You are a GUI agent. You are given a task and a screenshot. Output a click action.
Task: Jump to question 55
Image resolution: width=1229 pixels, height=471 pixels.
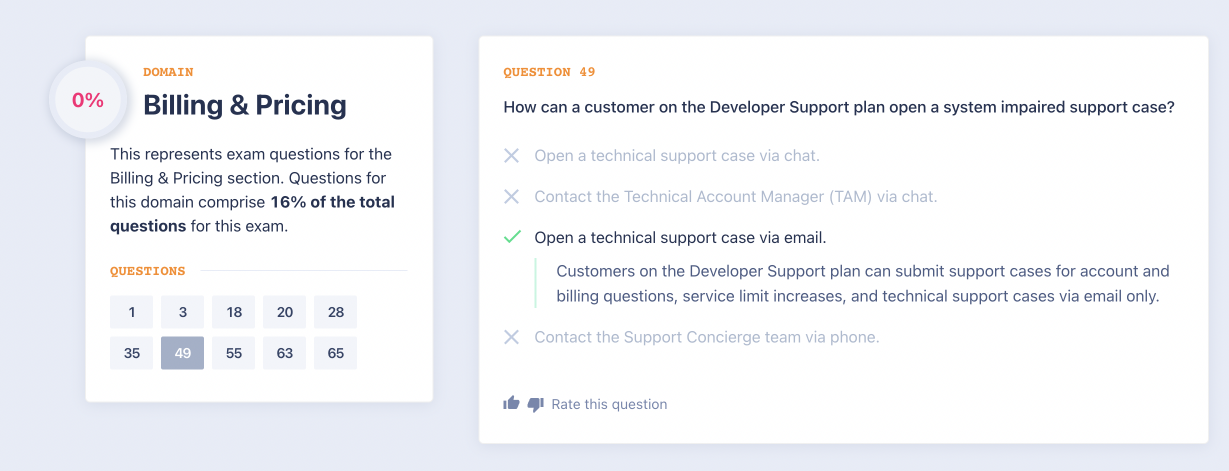(234, 353)
